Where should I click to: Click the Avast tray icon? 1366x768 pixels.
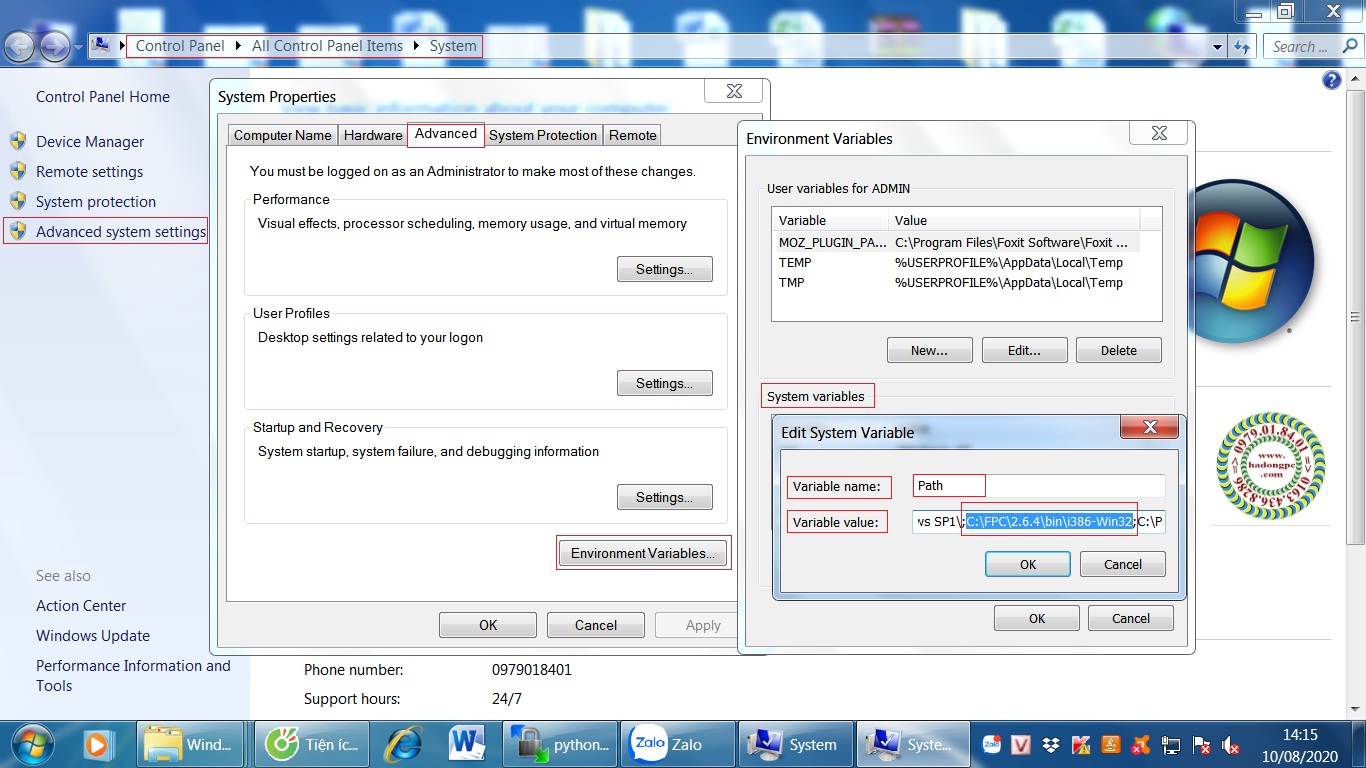coord(1140,745)
